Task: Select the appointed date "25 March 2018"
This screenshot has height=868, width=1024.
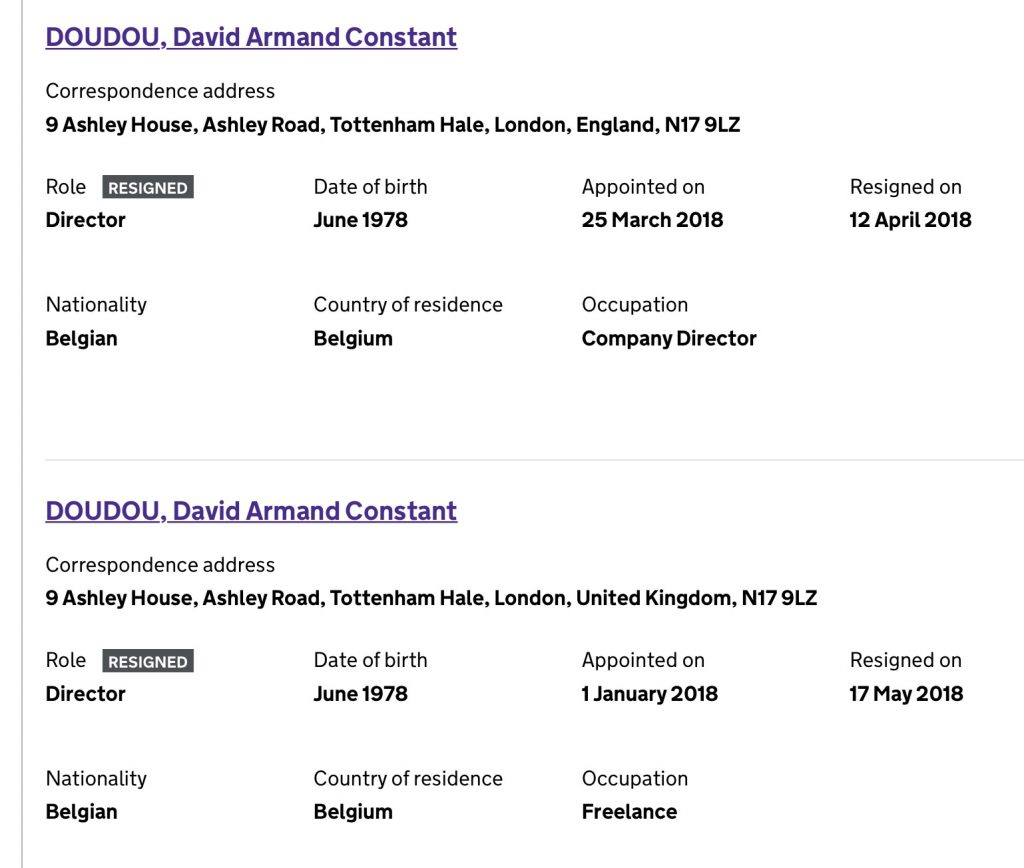Action: pos(652,220)
